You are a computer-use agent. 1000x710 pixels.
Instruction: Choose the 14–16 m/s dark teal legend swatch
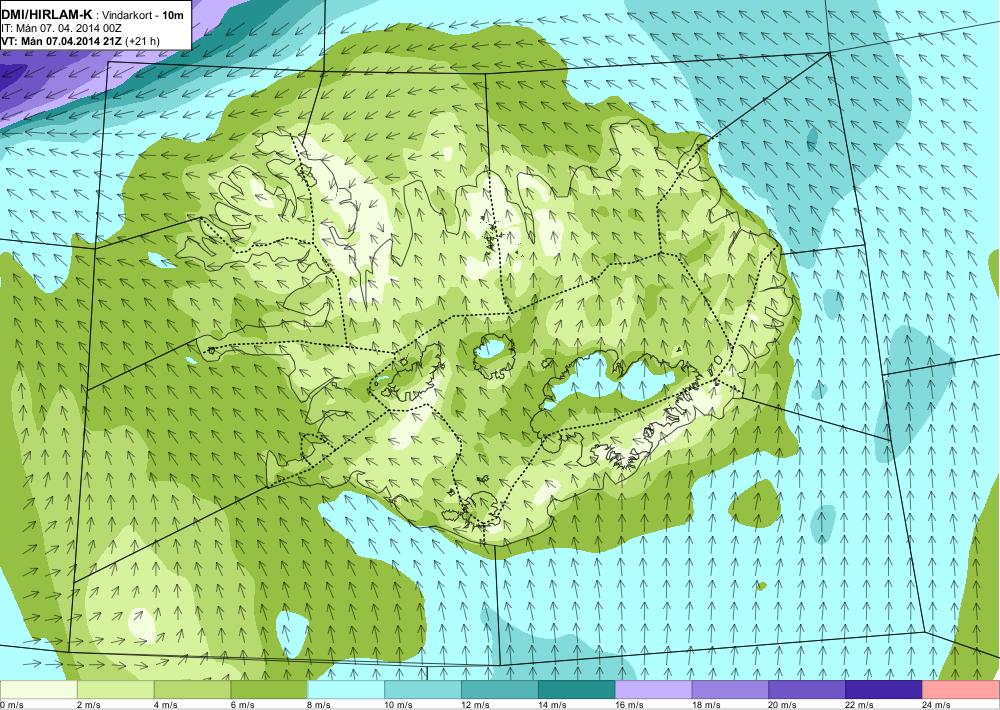tap(577, 690)
